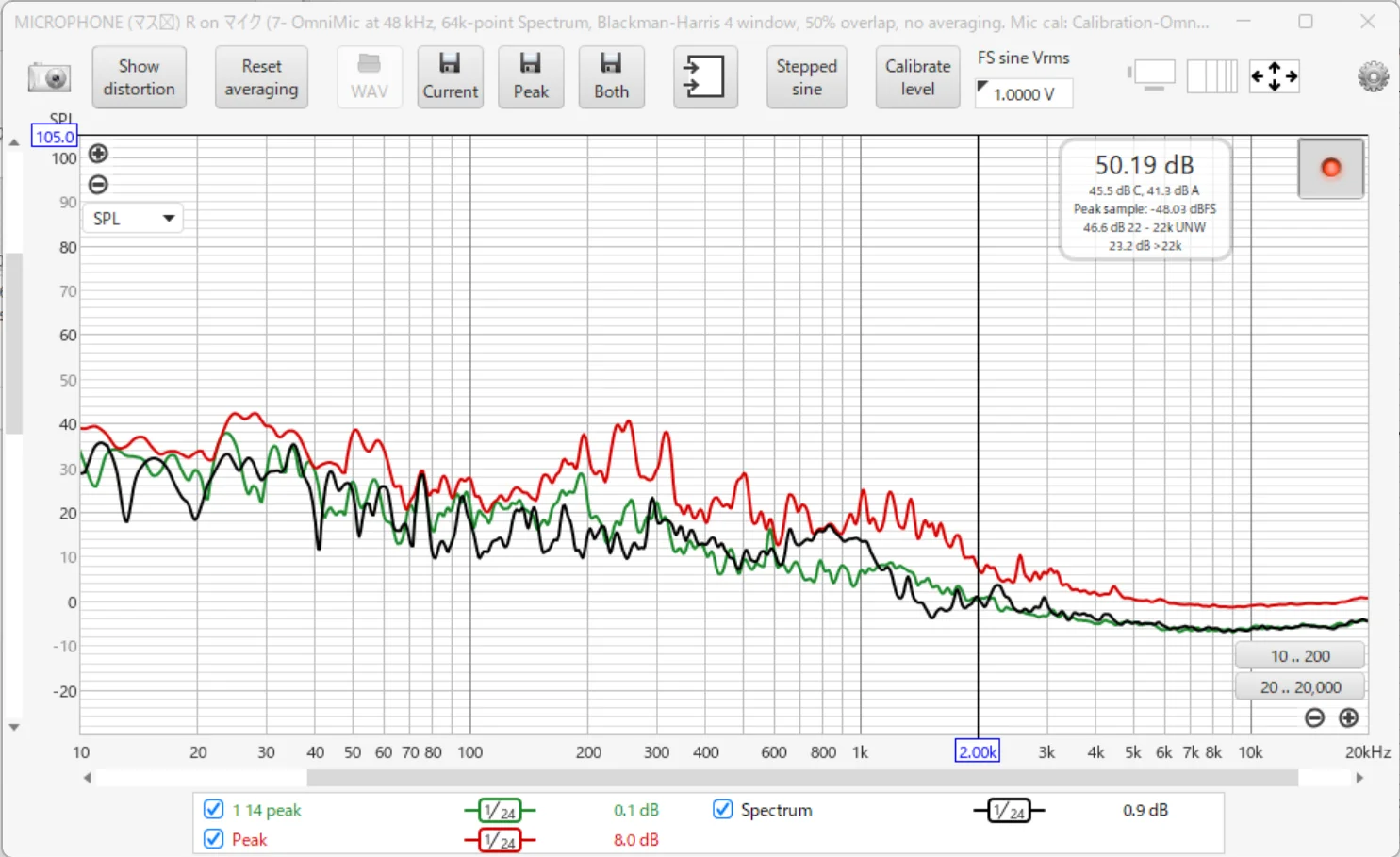Open red Peak trace 1/24 smoothing selector
This screenshot has height=857, width=1400.
point(500,840)
